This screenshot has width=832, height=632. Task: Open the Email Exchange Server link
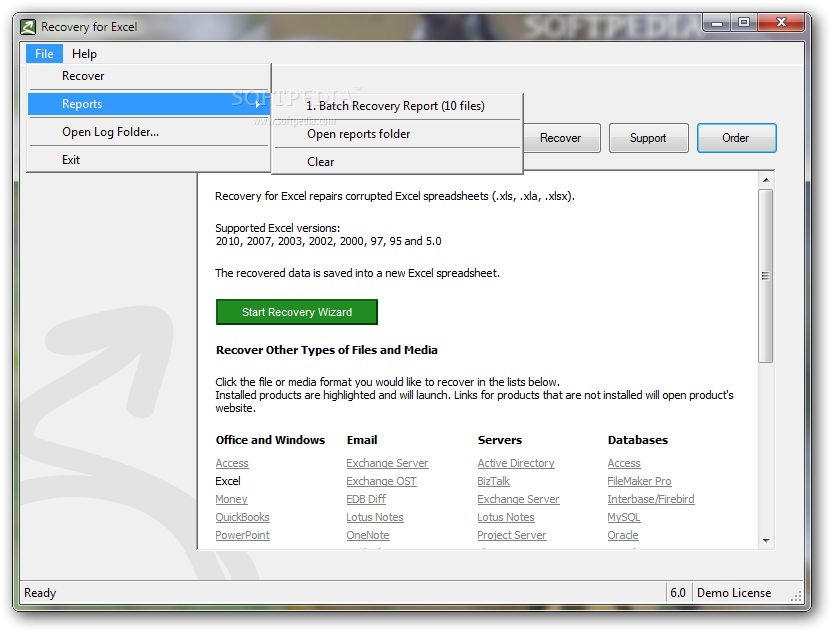click(x=387, y=463)
